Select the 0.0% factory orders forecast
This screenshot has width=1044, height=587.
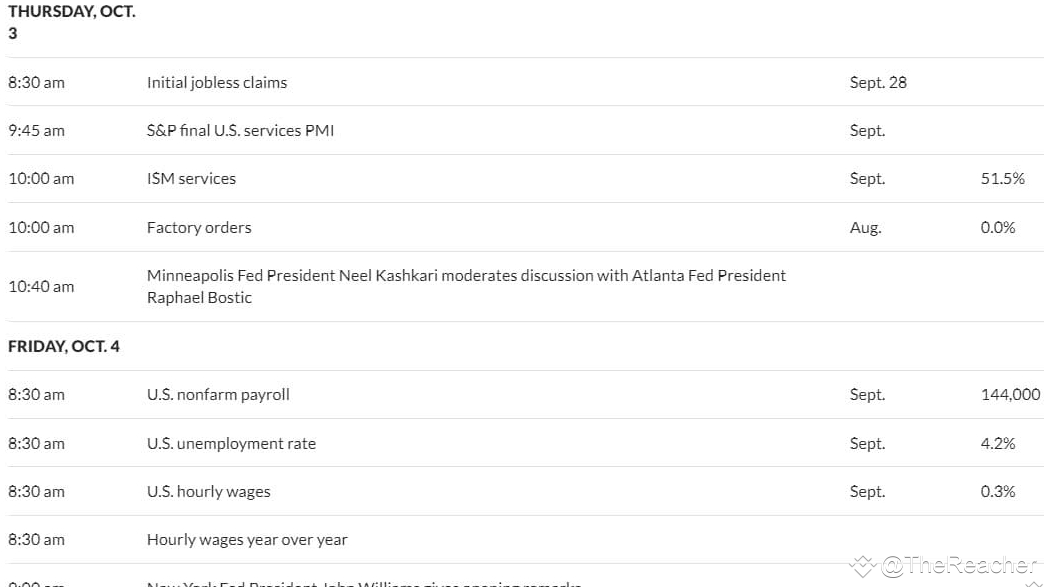997,227
